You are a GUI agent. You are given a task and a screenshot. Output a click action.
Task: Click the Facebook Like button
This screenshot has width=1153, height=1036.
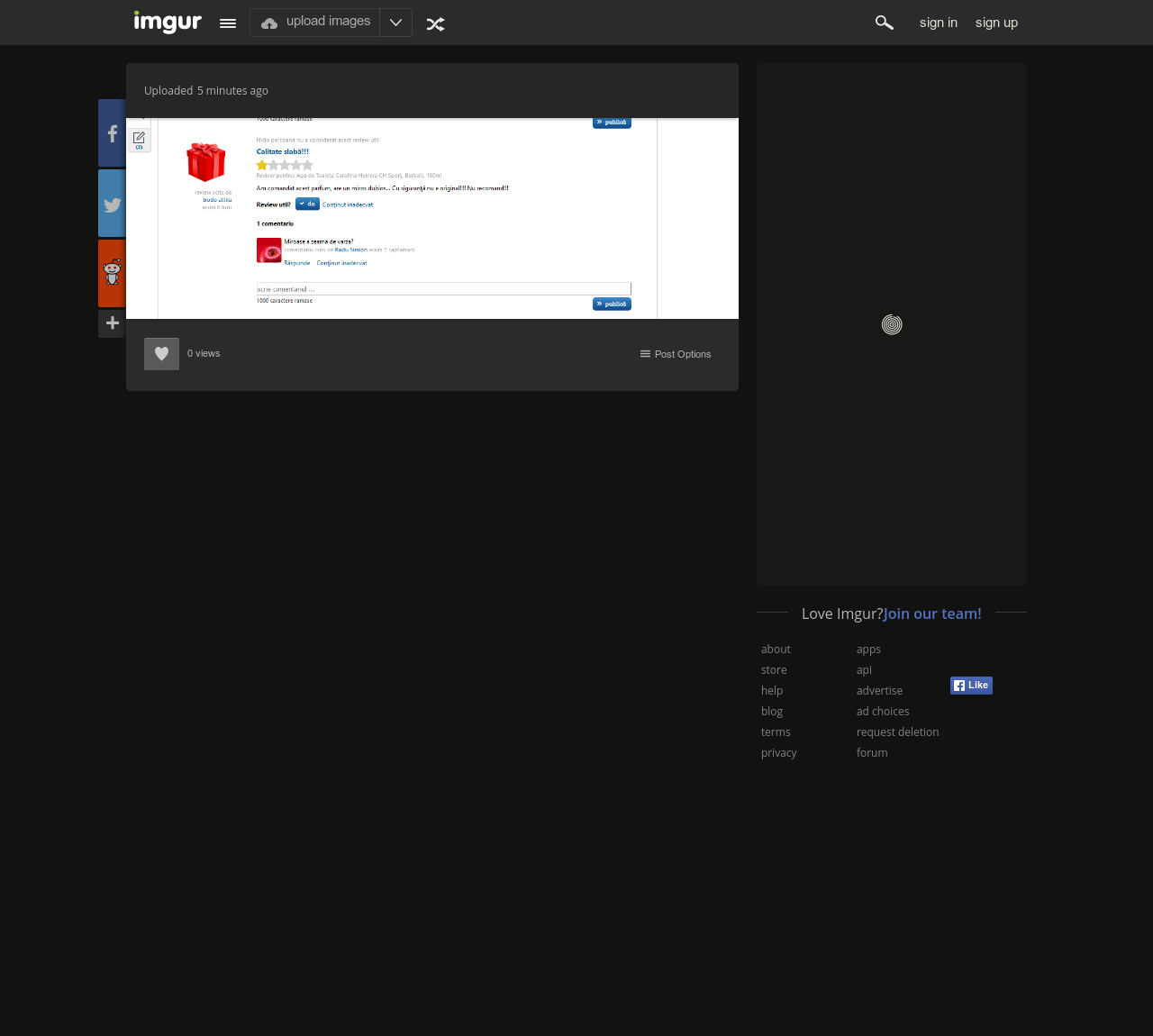pos(971,686)
